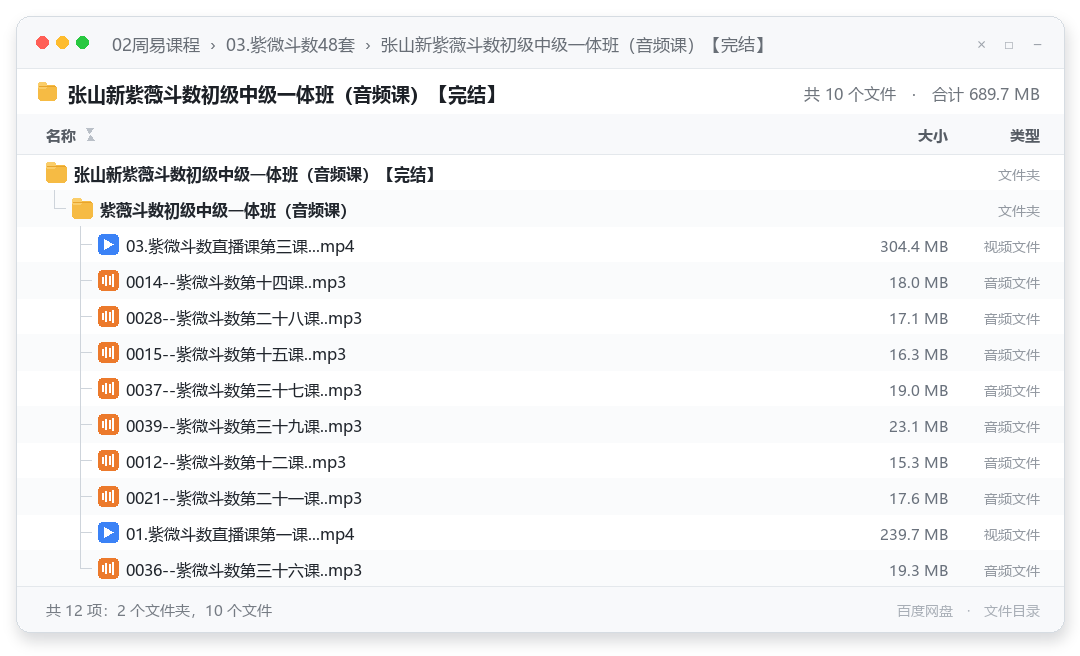Open the 03.紫微斗数48套 breadcrumb
The image size is (1080, 656).
[x=291, y=45]
